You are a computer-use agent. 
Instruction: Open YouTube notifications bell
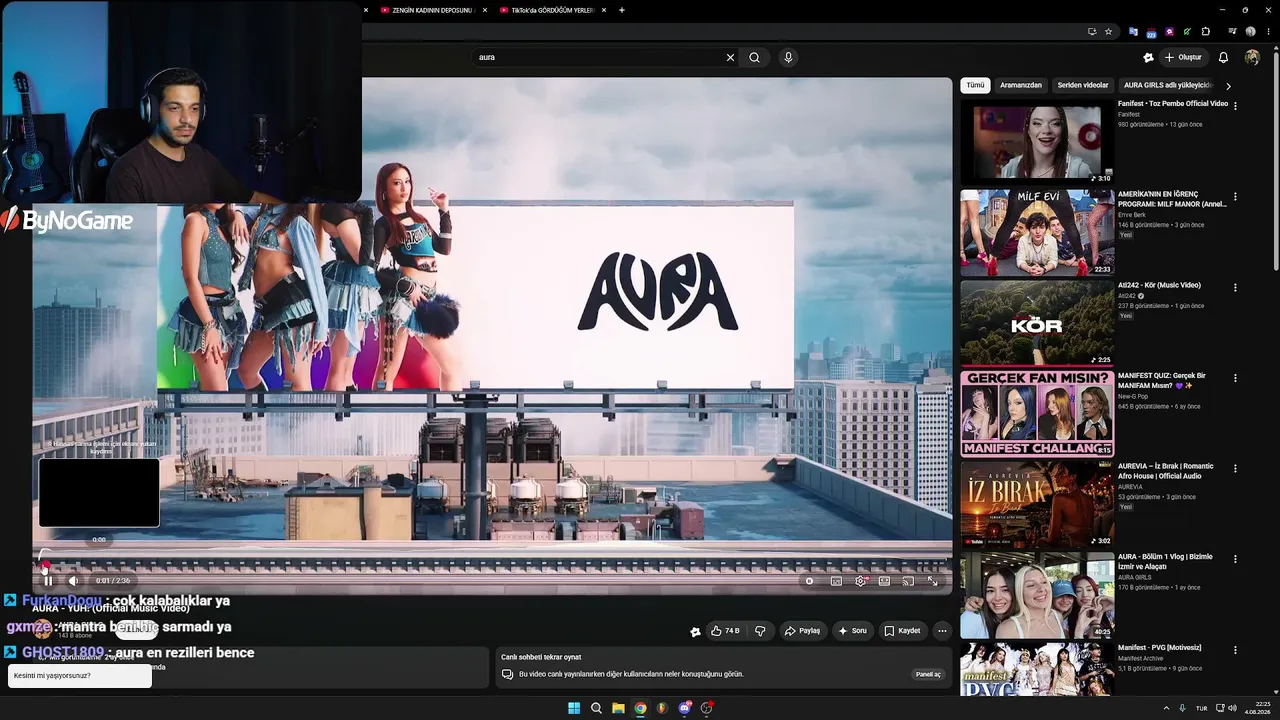(x=1223, y=57)
